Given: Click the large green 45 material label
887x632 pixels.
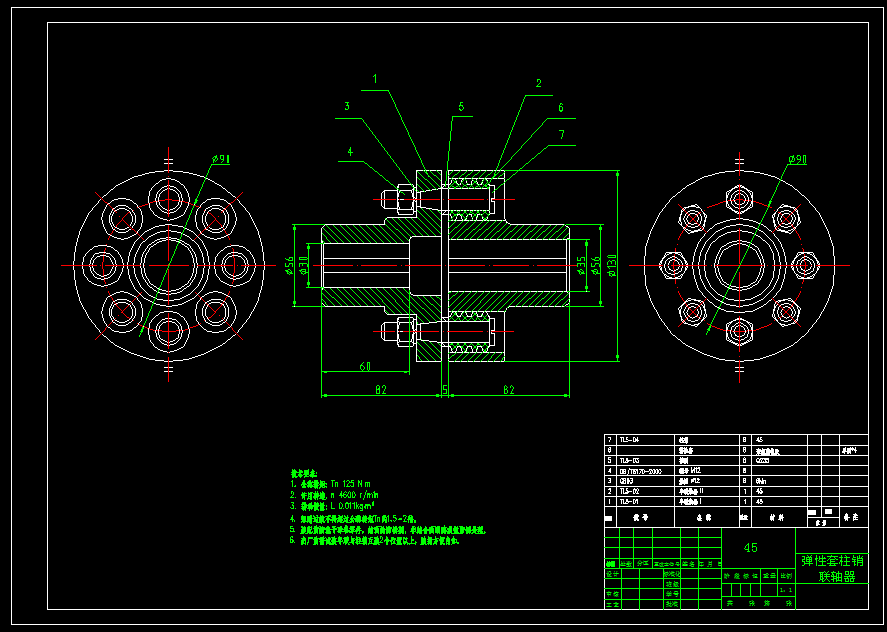Looking at the screenshot, I should 751,548.
